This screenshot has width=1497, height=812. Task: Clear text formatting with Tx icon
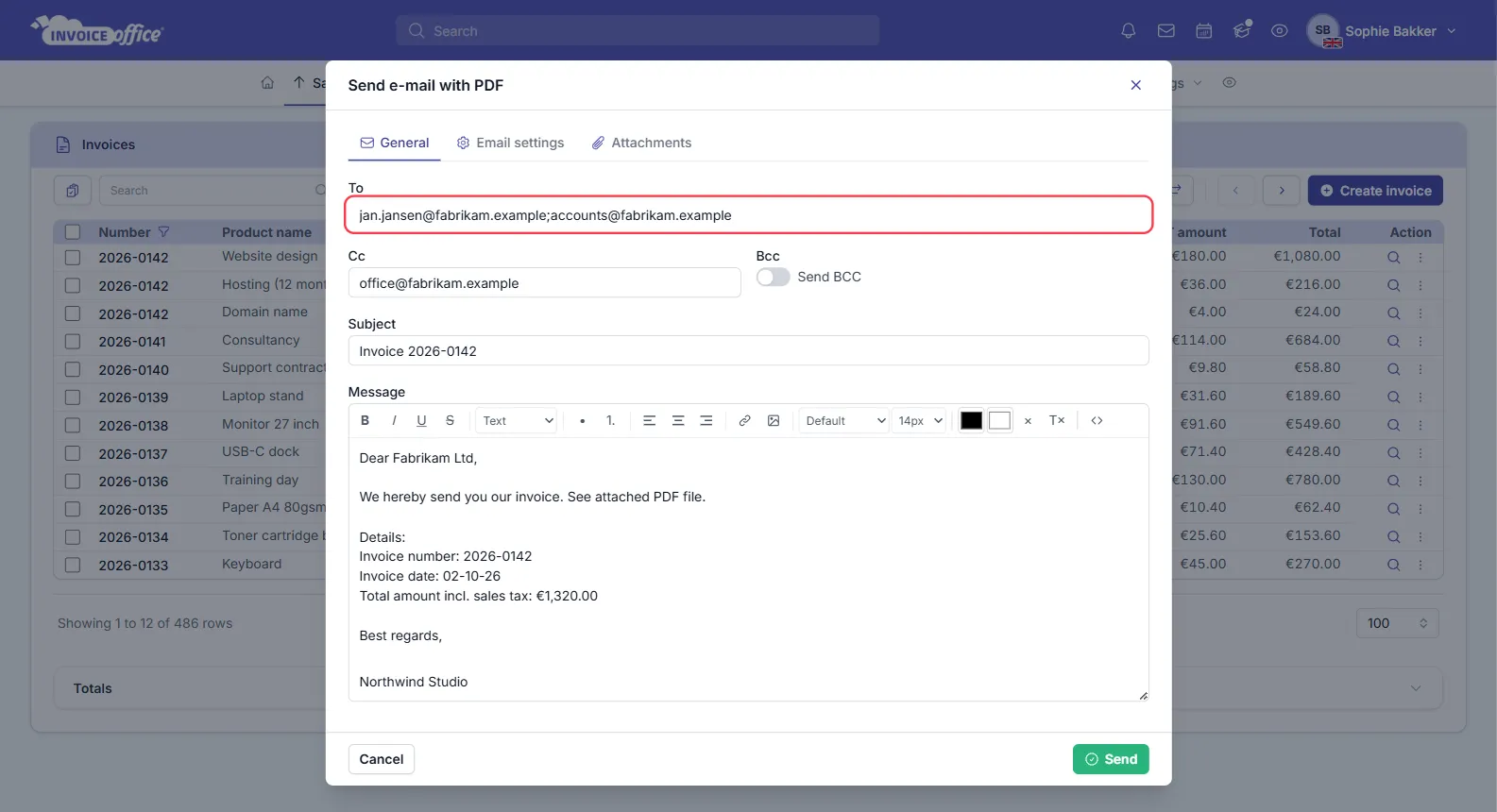pyautogui.click(x=1057, y=421)
